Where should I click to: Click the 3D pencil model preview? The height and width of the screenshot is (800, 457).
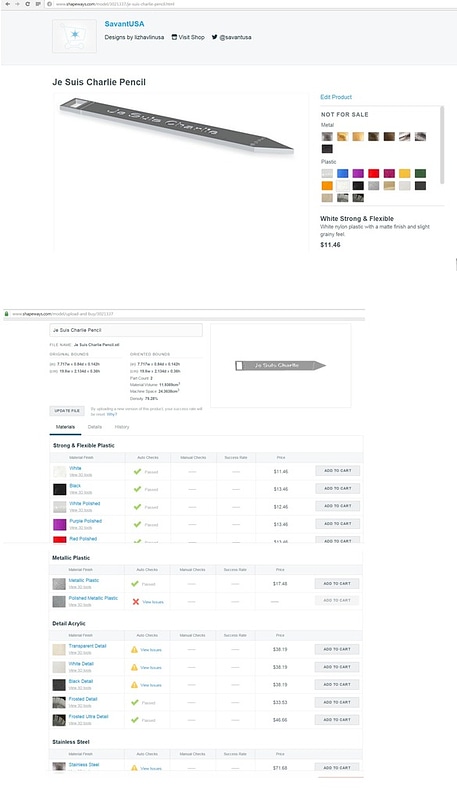pyautogui.click(x=176, y=126)
